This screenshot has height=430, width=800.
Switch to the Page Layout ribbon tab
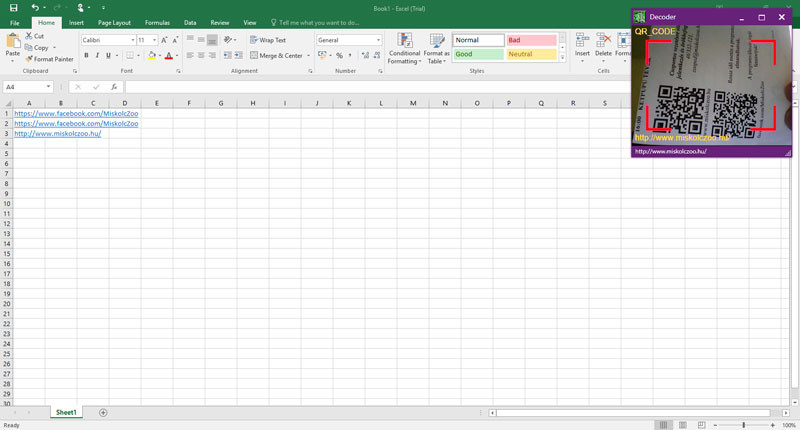coord(114,23)
